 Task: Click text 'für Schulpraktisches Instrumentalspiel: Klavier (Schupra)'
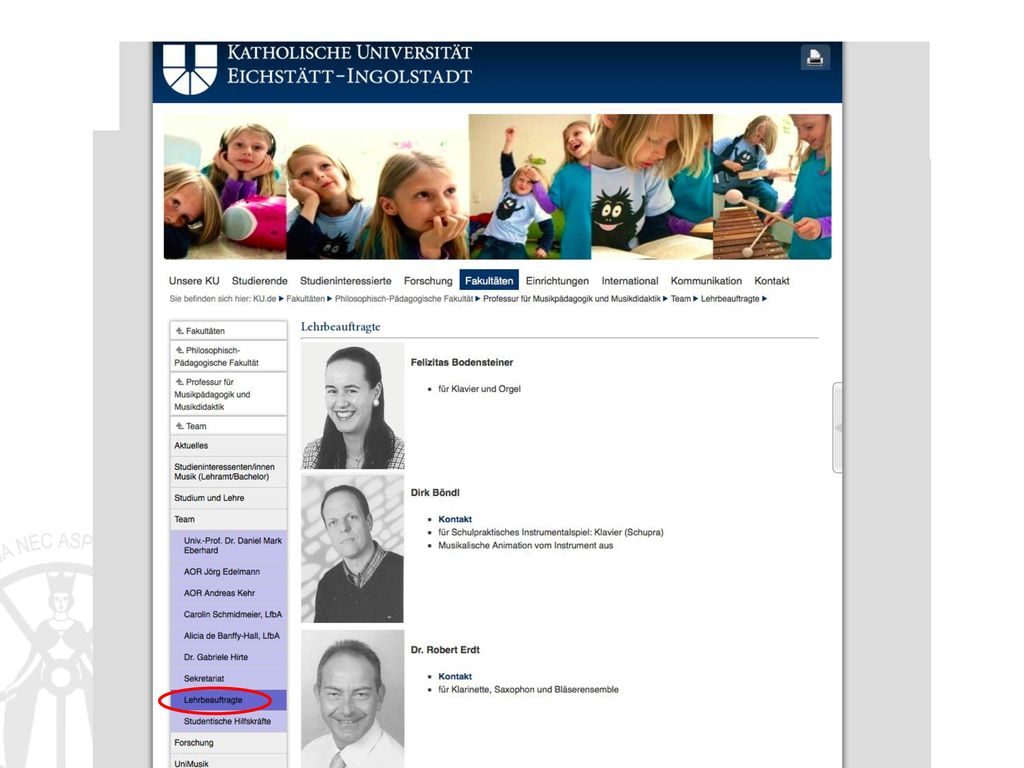551,532
